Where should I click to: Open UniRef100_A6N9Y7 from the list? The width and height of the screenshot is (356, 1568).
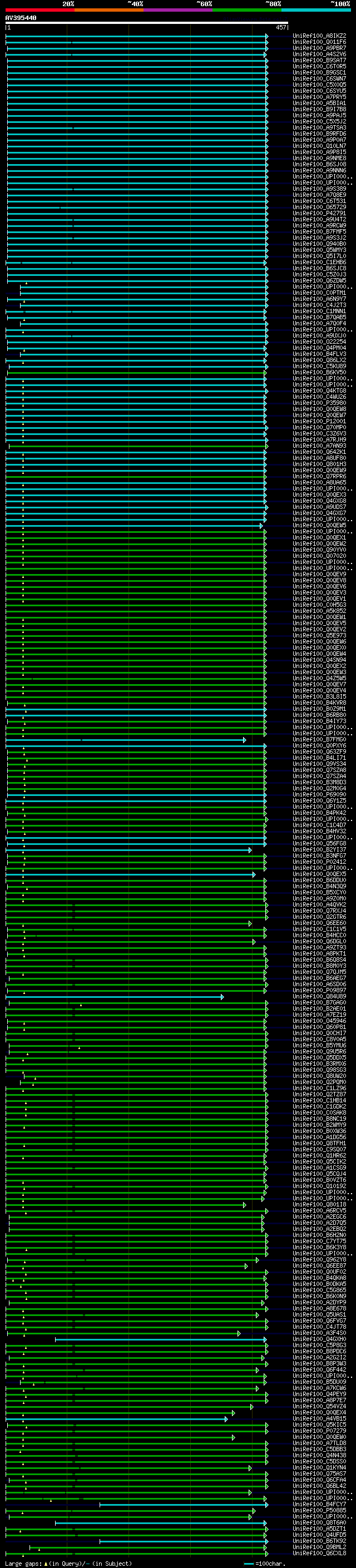point(319,299)
